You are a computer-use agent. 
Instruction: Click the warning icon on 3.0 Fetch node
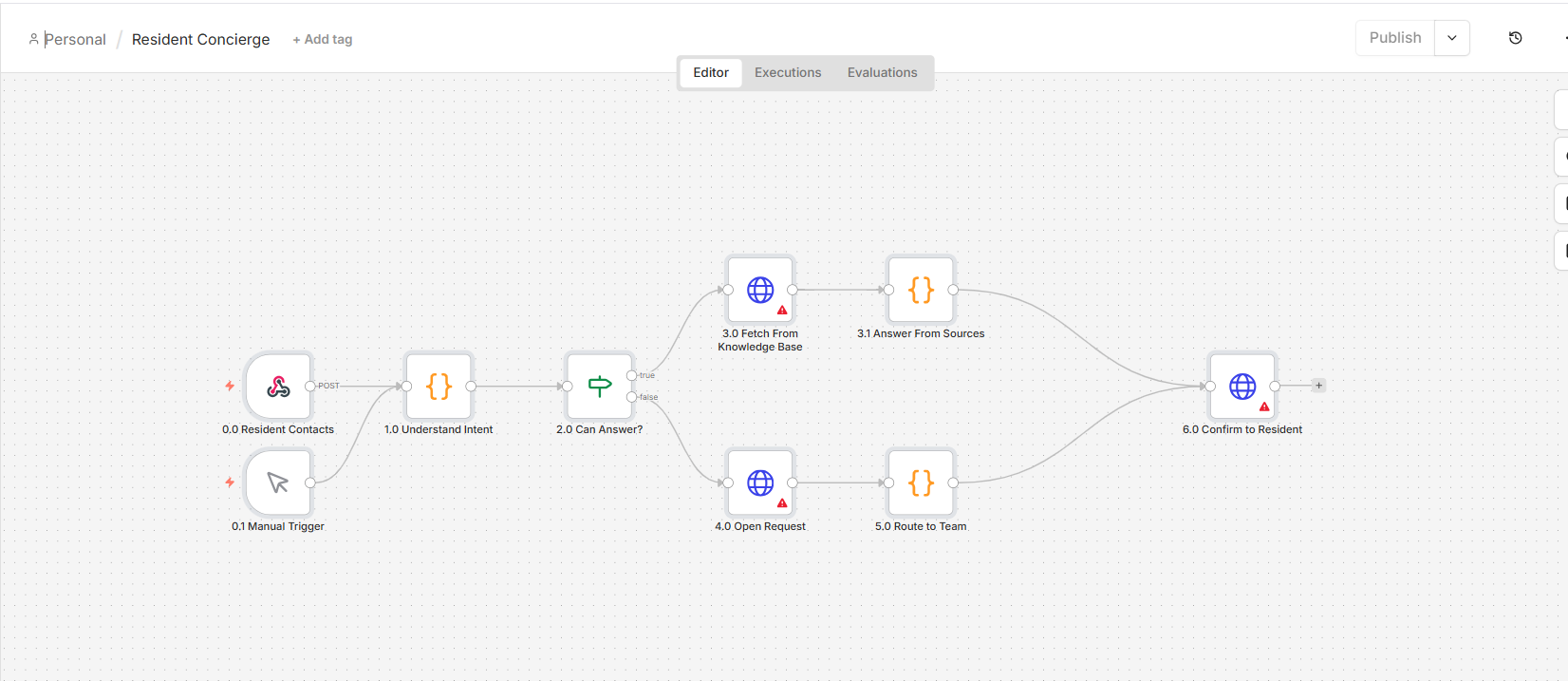pyautogui.click(x=782, y=311)
